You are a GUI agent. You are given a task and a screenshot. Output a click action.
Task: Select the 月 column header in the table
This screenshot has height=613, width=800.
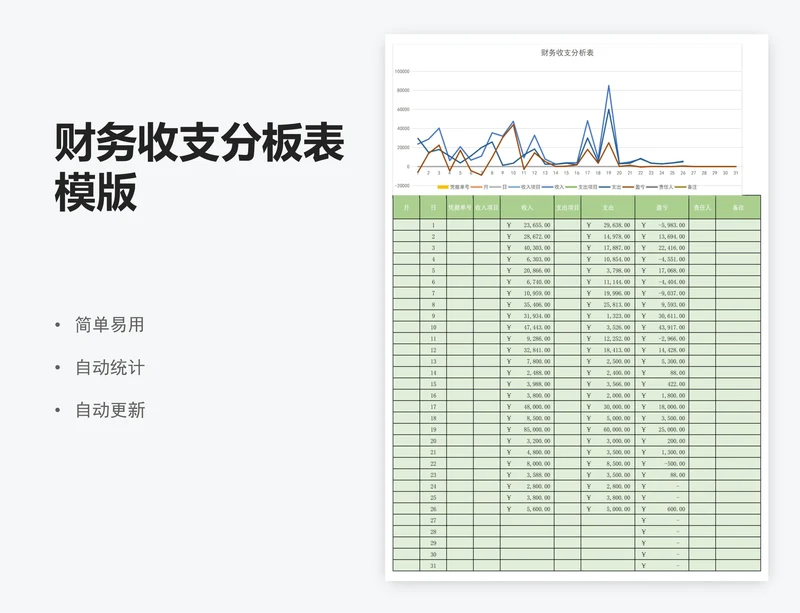coord(406,208)
